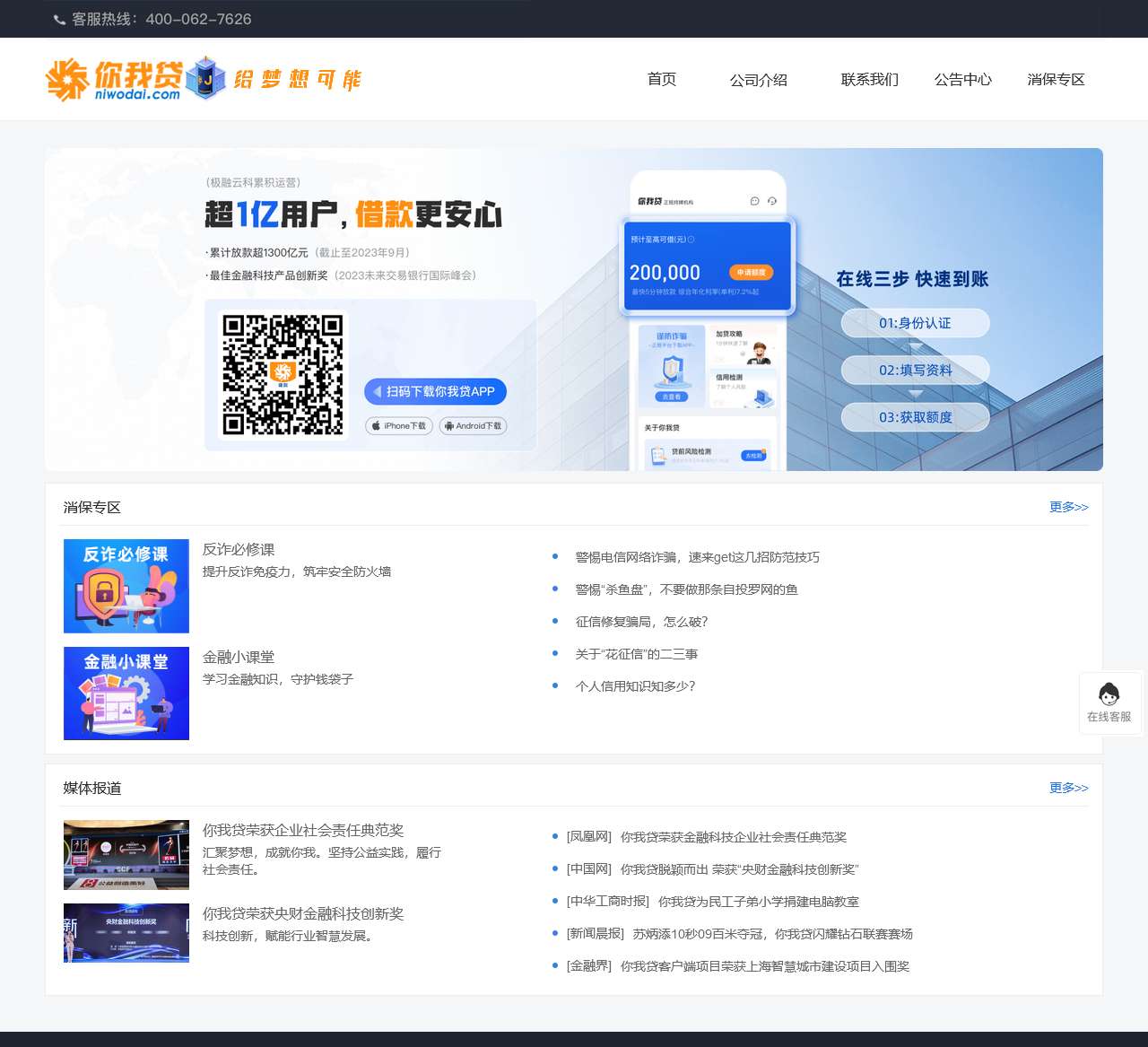Screen dimensions: 1148x1047
Task: Open 公告中心 in the navigation
Action: tap(963, 79)
